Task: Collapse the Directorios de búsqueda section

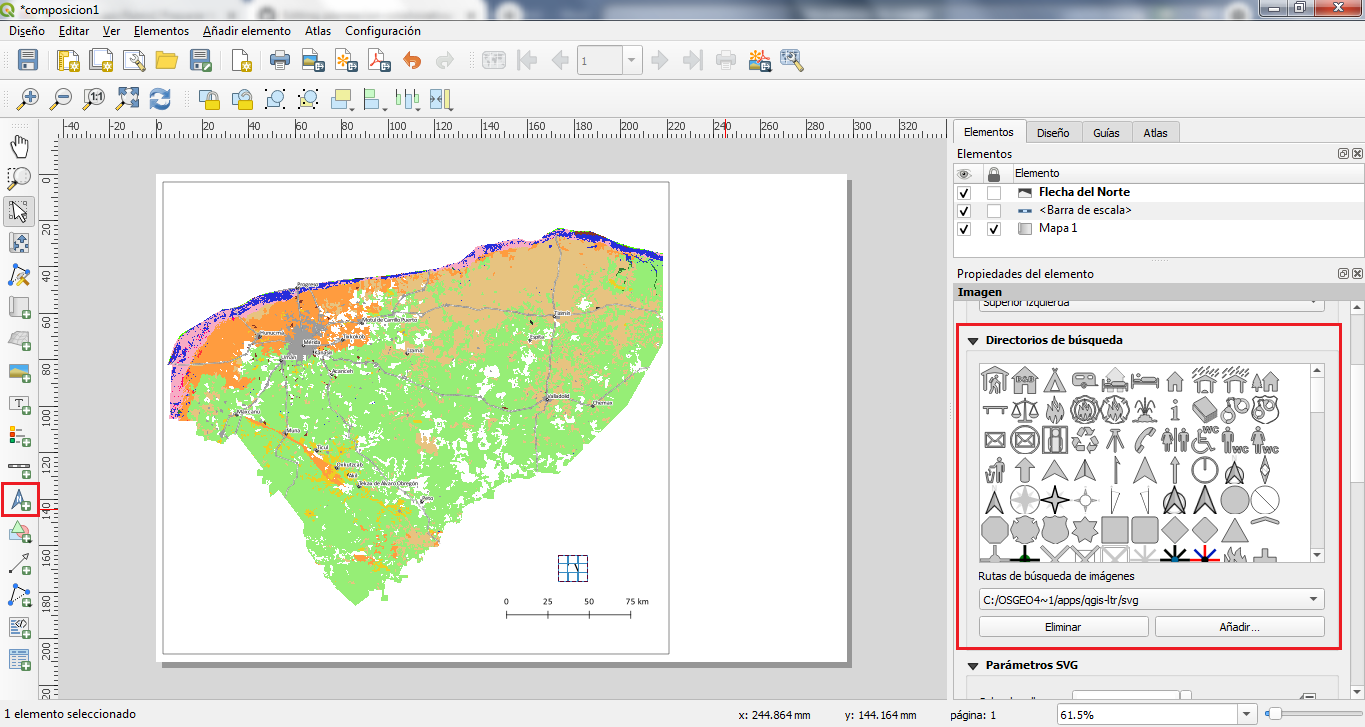Action: point(972,340)
